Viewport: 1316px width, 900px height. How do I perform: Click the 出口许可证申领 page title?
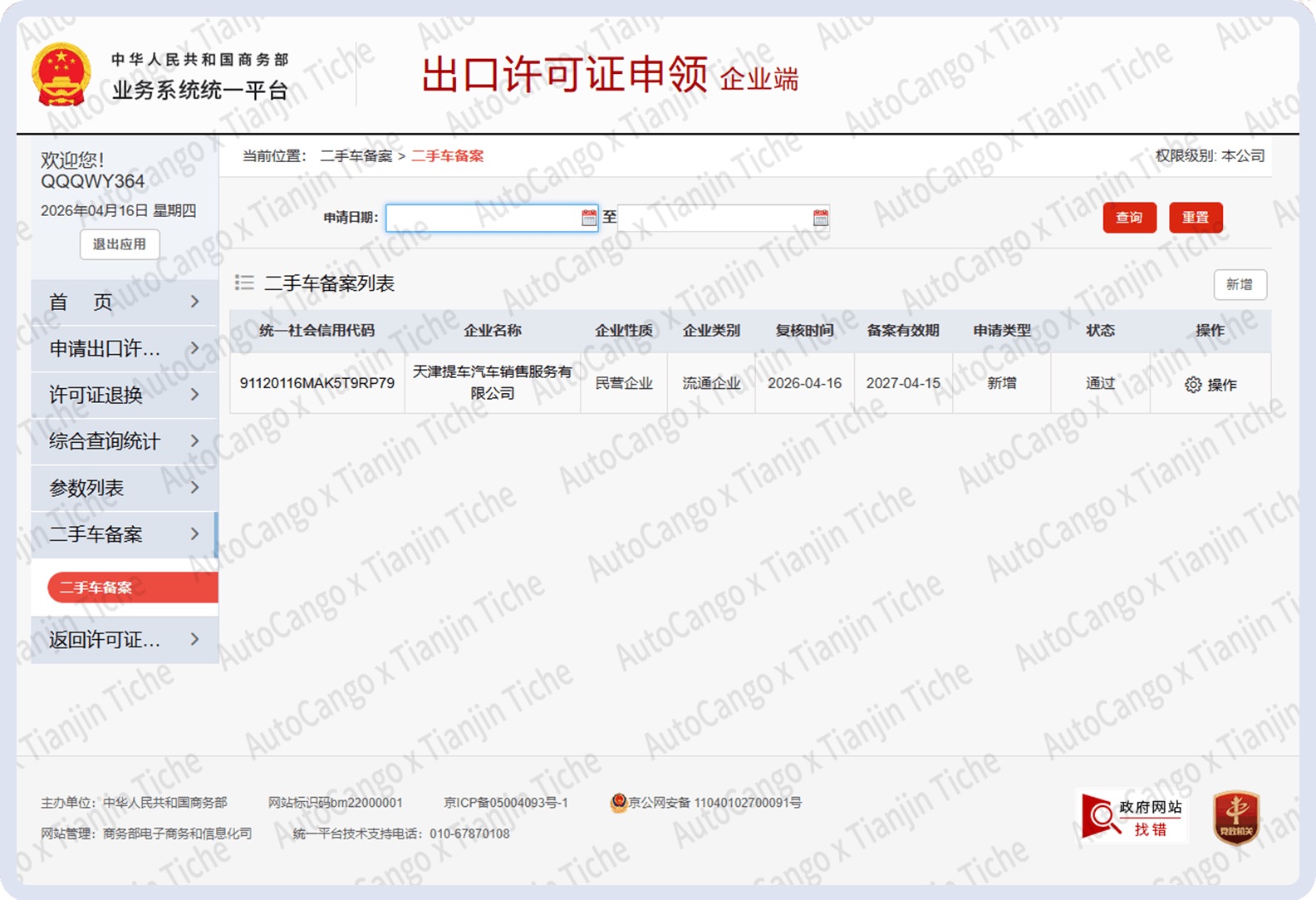click(x=565, y=75)
